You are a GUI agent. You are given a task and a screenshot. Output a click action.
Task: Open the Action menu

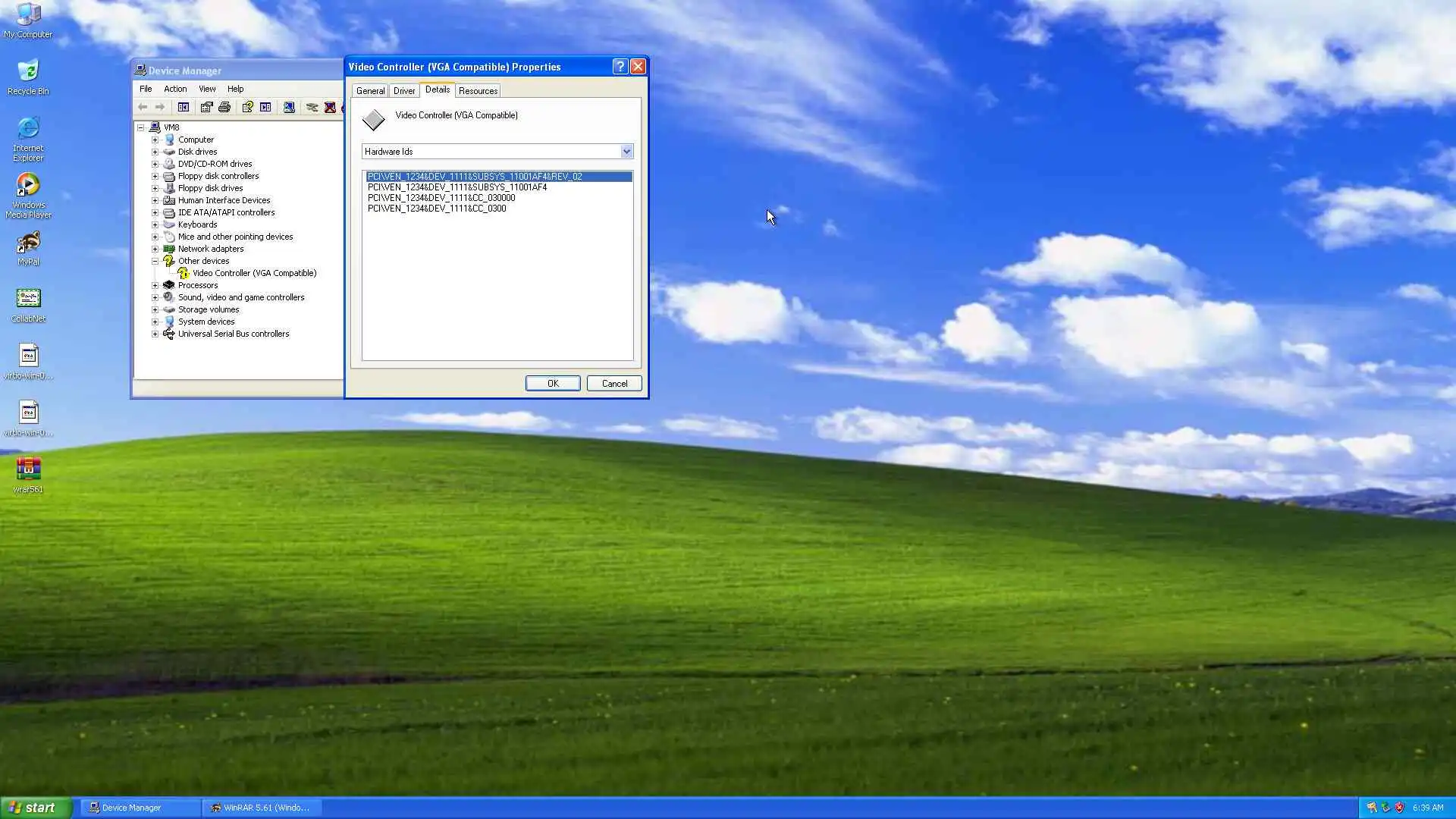(175, 89)
